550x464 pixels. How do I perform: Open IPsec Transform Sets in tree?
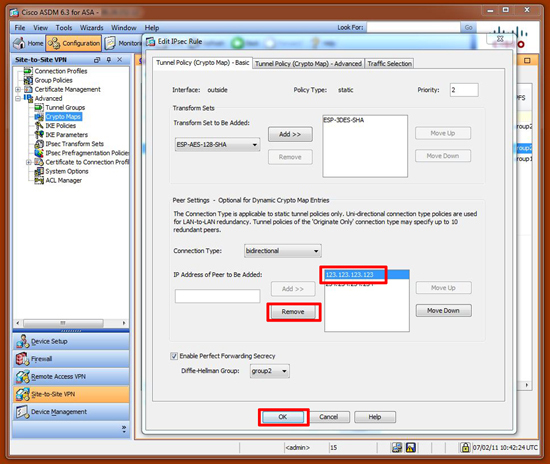click(69, 144)
